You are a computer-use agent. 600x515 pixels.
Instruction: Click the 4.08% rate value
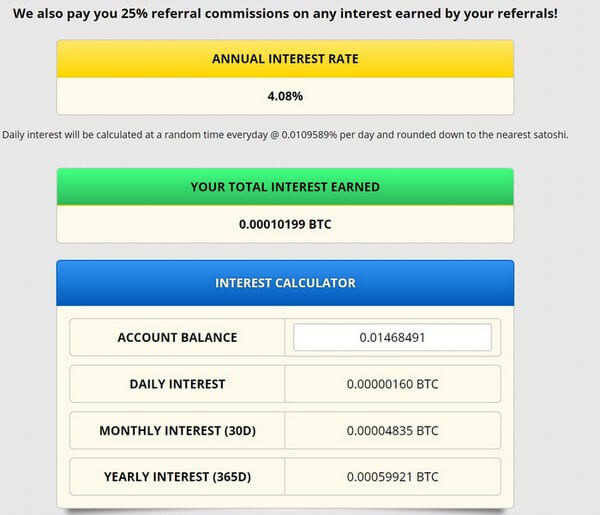(x=285, y=97)
